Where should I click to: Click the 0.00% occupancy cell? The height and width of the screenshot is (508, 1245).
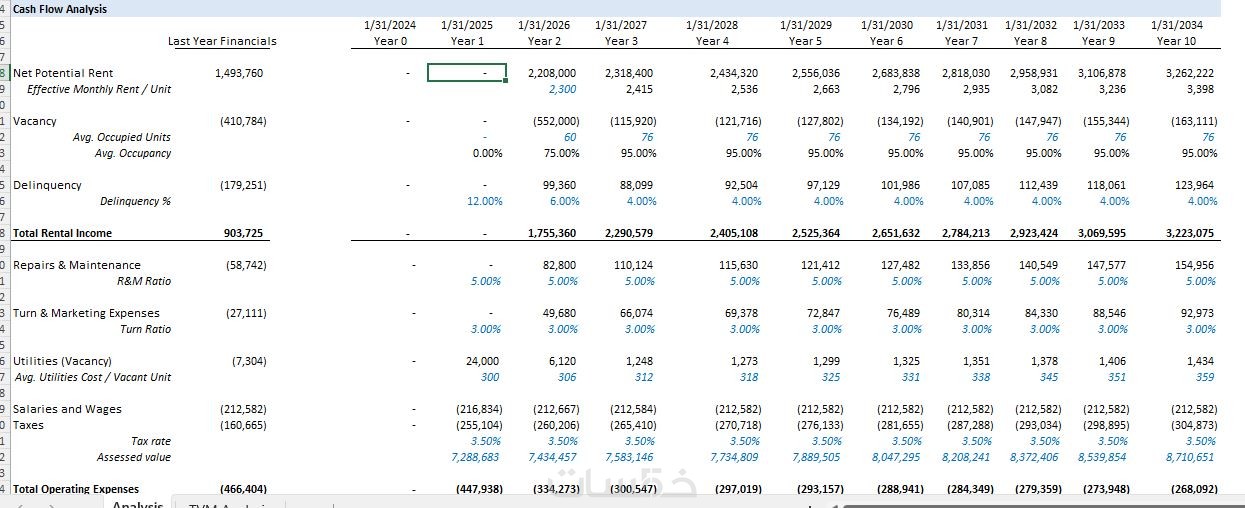pyautogui.click(x=487, y=153)
